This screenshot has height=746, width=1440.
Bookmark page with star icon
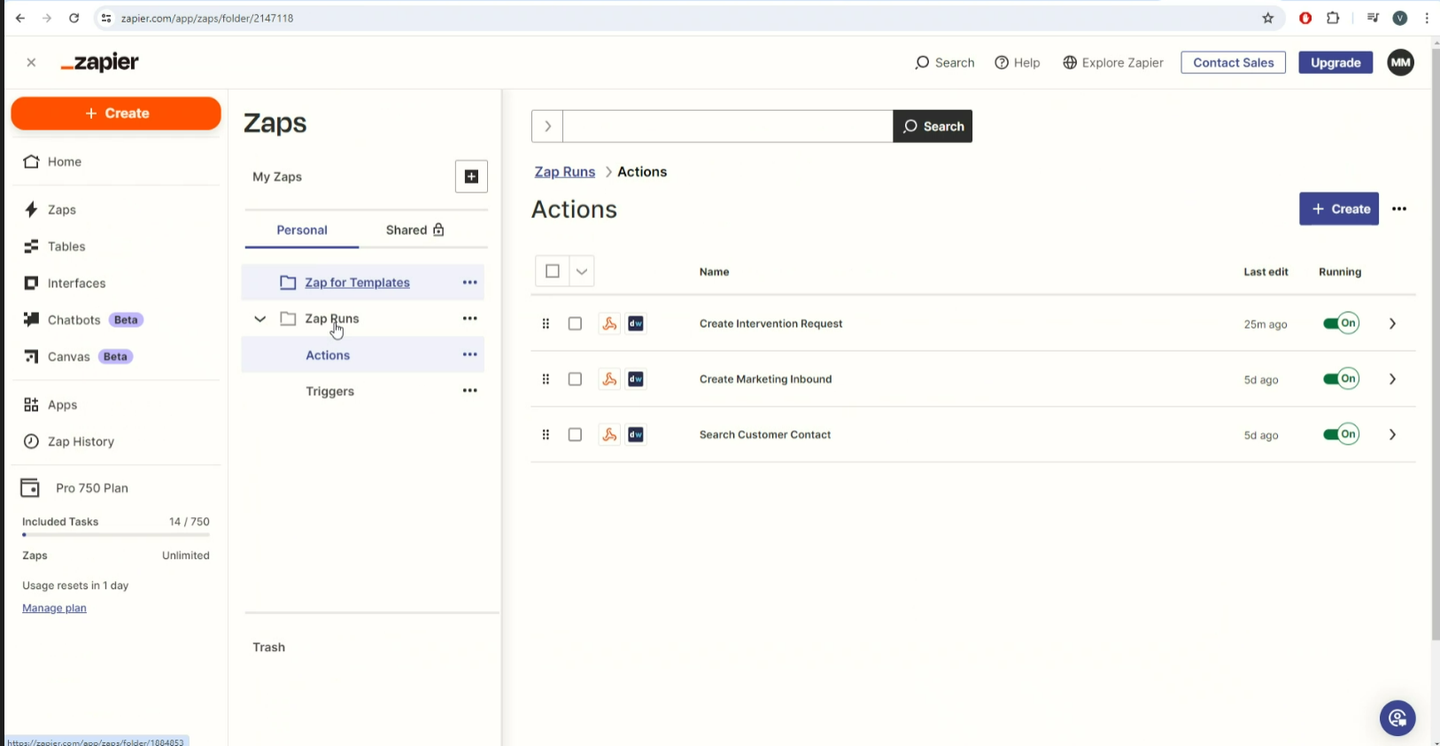pos(1268,18)
